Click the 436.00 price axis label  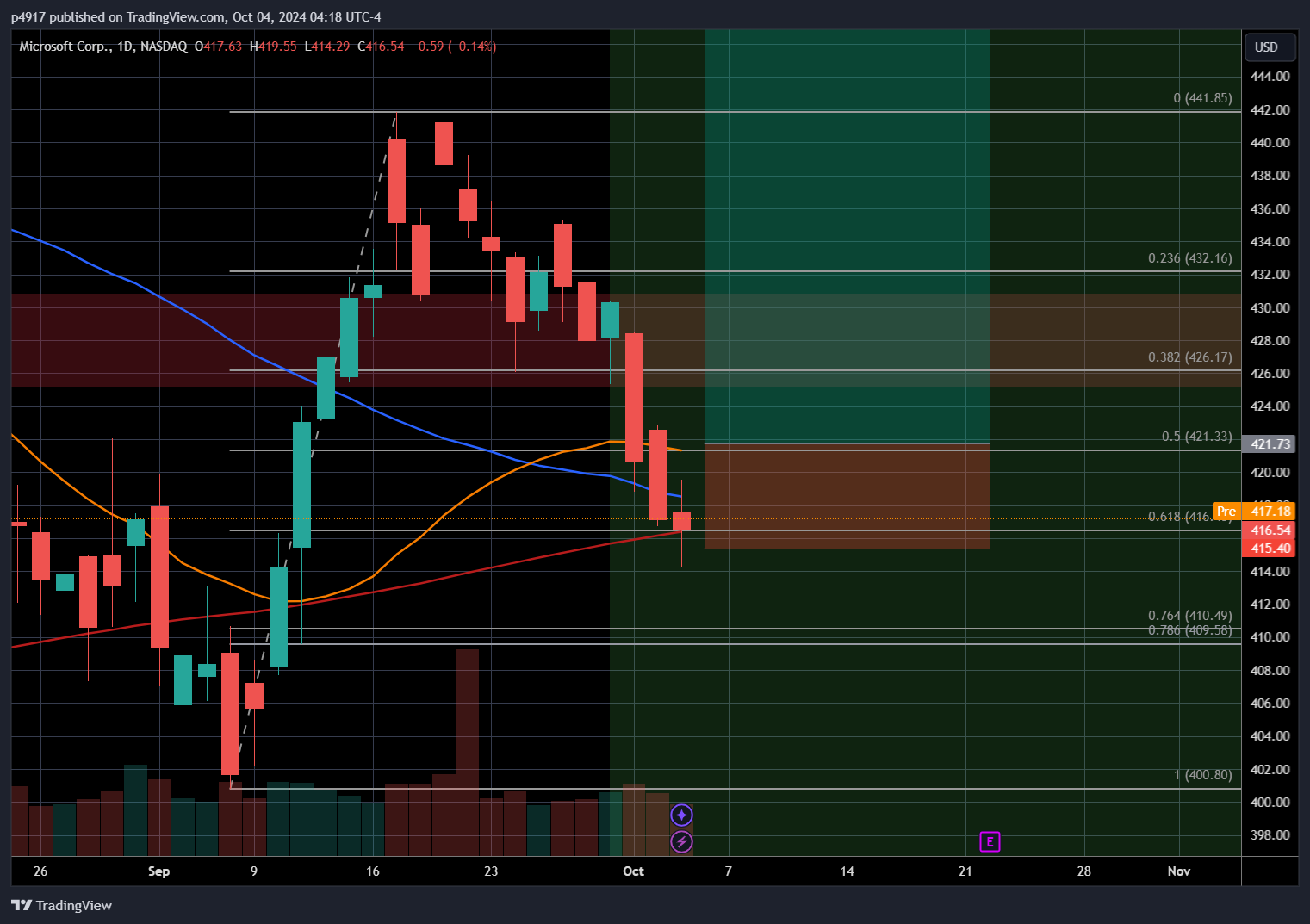[1270, 209]
